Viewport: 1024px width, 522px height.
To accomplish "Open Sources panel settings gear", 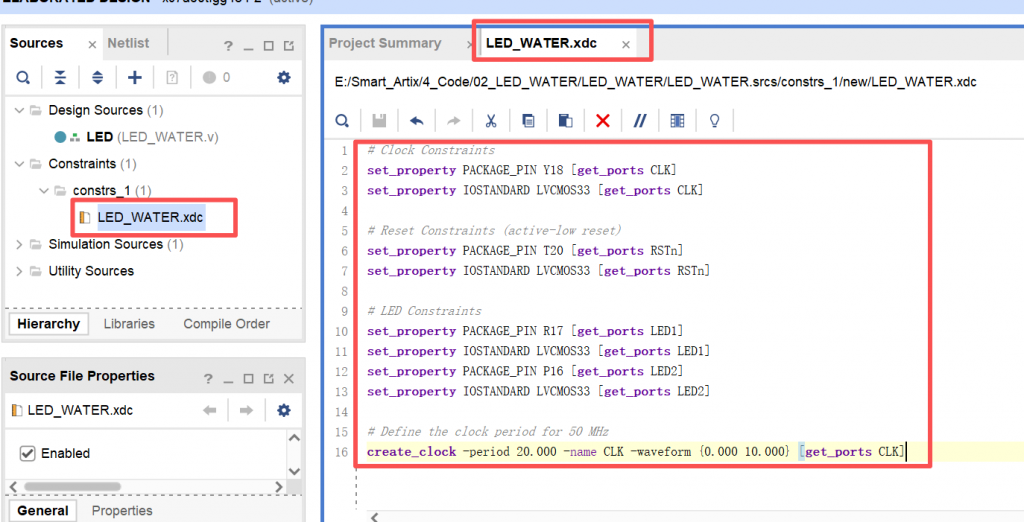I will pyautogui.click(x=283, y=78).
